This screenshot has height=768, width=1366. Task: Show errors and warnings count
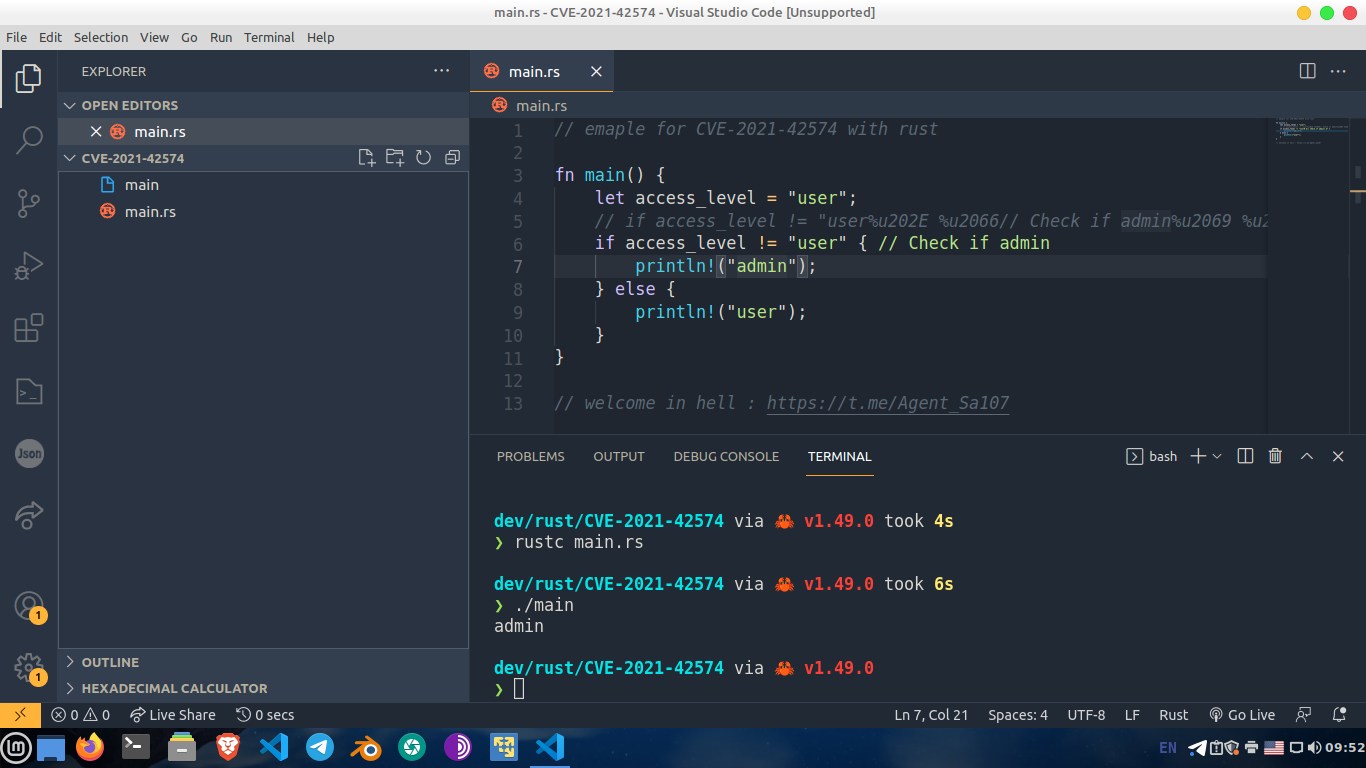(x=80, y=715)
